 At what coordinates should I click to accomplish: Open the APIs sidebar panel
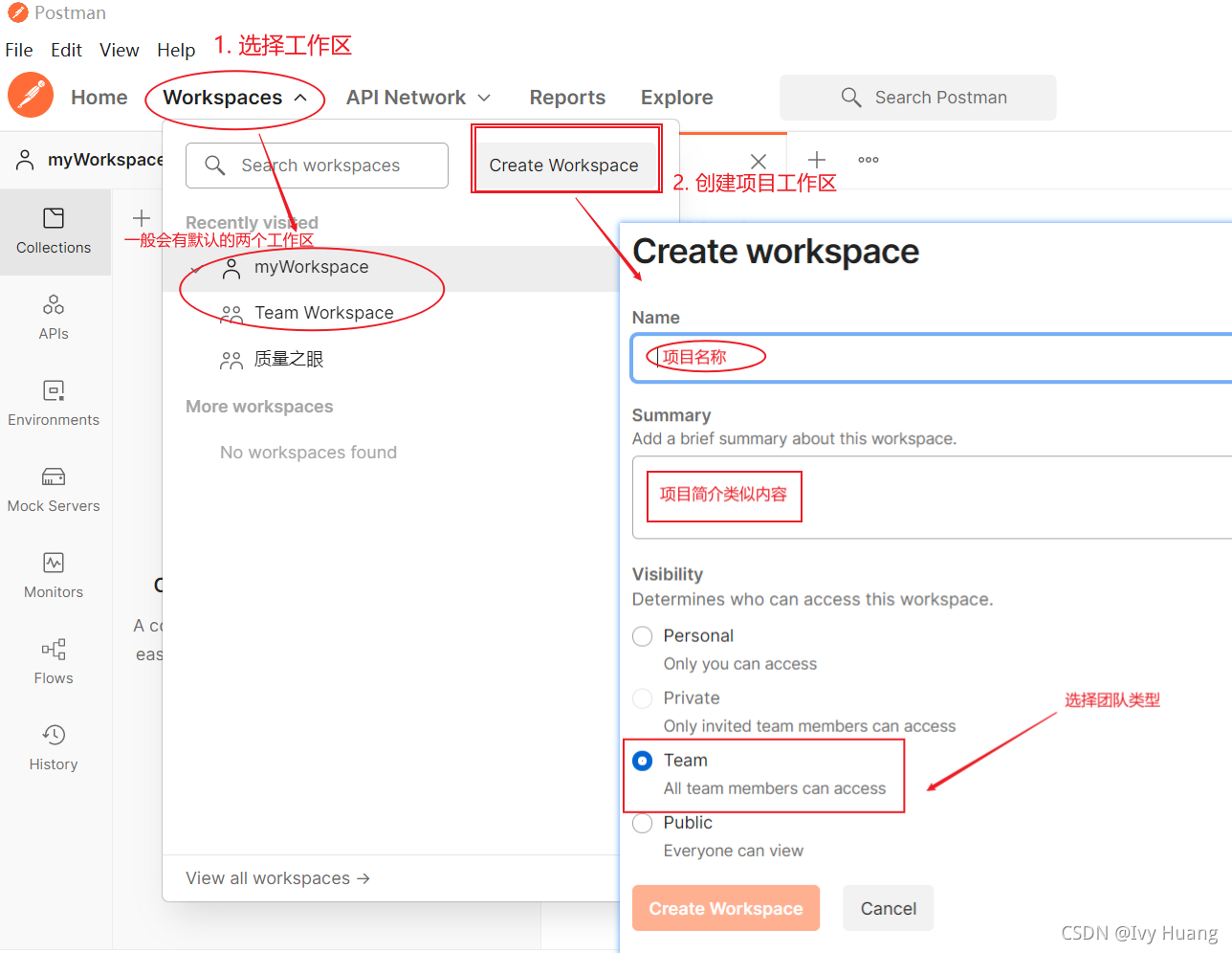tap(54, 318)
